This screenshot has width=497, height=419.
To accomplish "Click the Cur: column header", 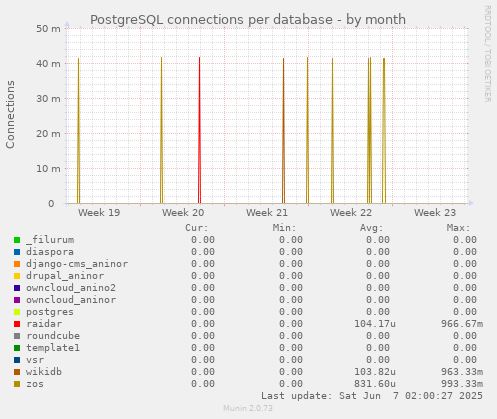I will 197,228.
